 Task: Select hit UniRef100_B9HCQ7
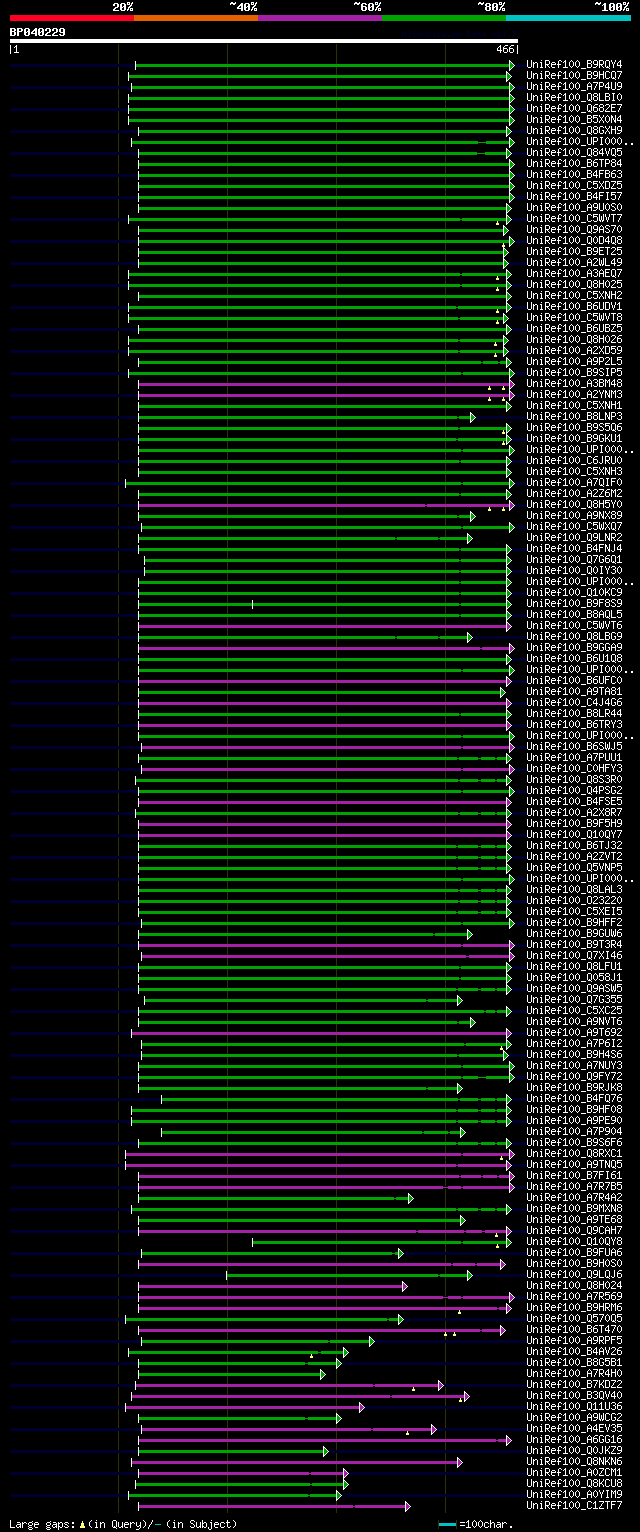(574, 76)
